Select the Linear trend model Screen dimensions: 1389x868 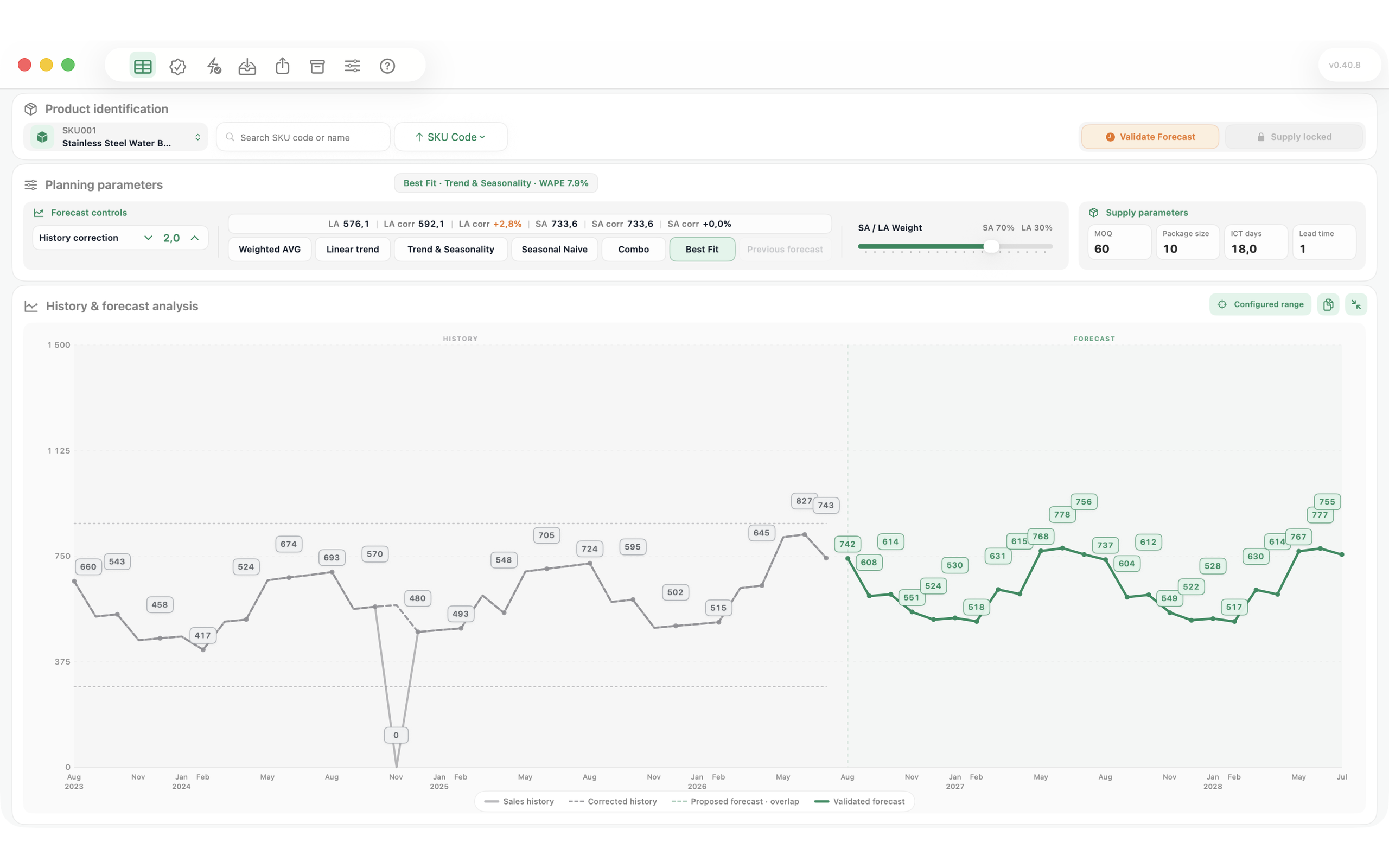353,249
